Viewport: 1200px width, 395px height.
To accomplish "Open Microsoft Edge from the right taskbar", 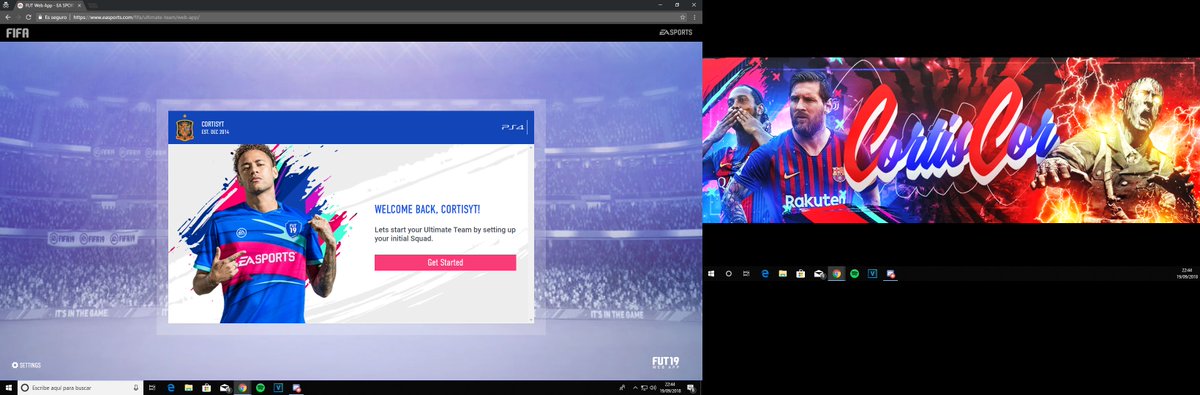I will 765,273.
